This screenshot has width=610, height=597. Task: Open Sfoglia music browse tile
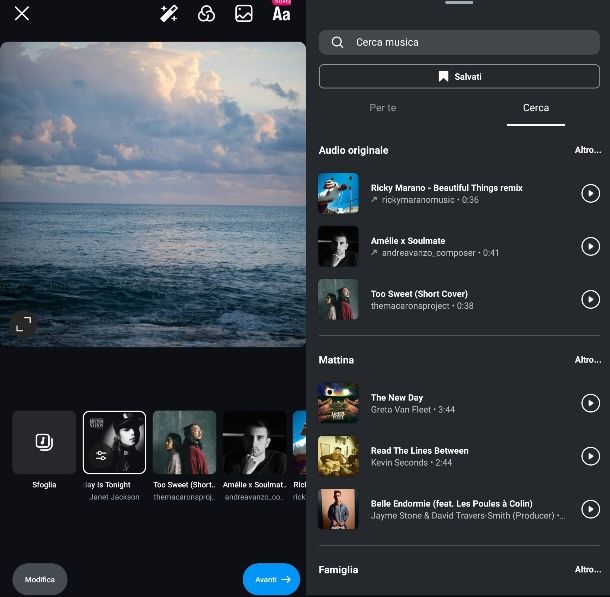point(44,442)
